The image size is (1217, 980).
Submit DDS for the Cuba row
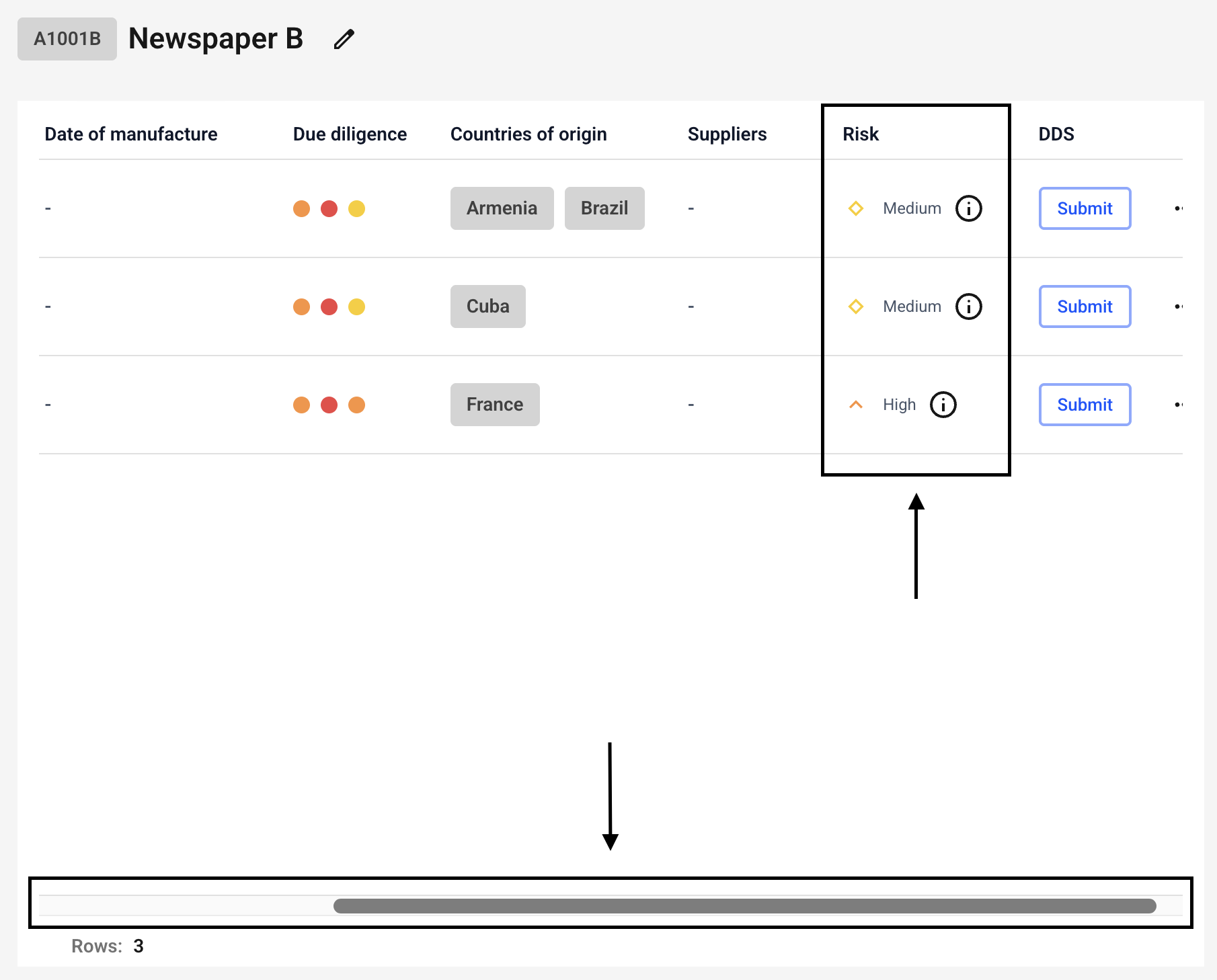click(x=1084, y=307)
